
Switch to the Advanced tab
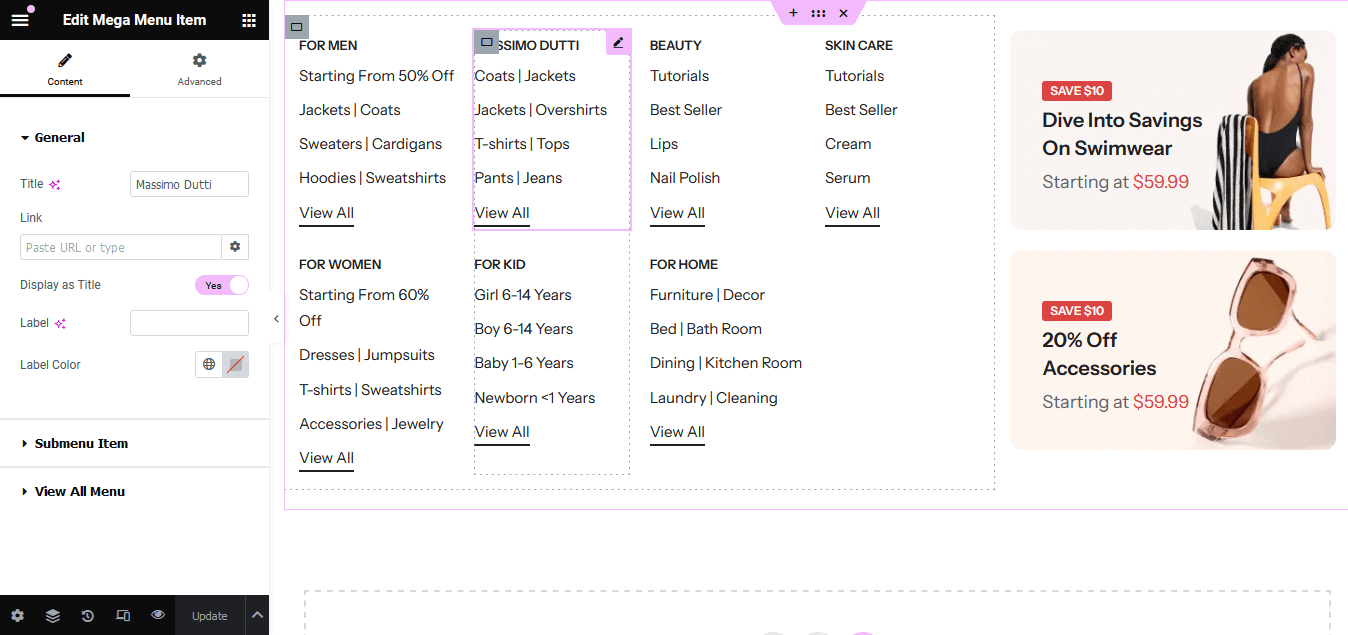pyautogui.click(x=199, y=69)
